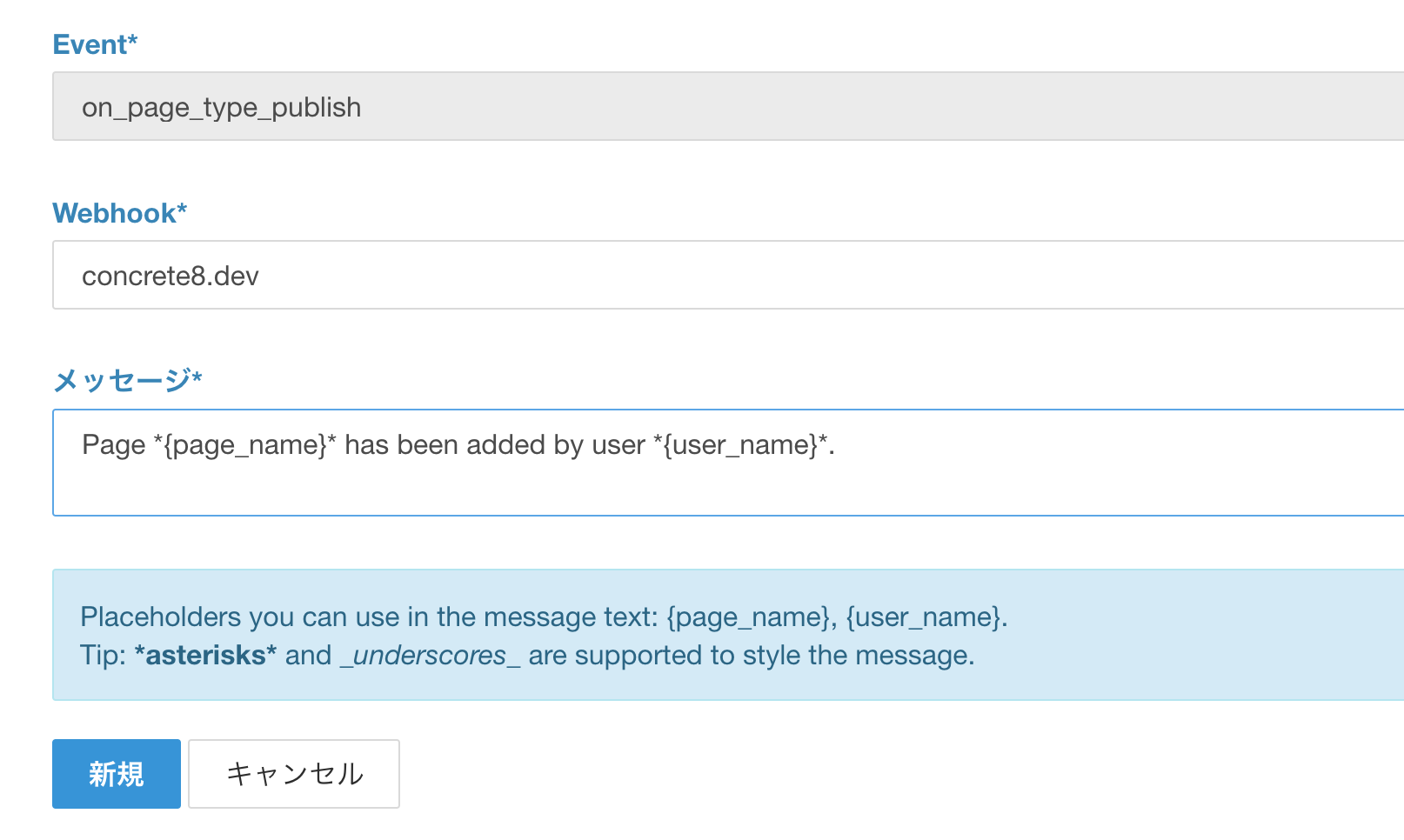Place cursor on *{page_name}* in message text
This screenshot has width=1404, height=840.
click(245, 445)
